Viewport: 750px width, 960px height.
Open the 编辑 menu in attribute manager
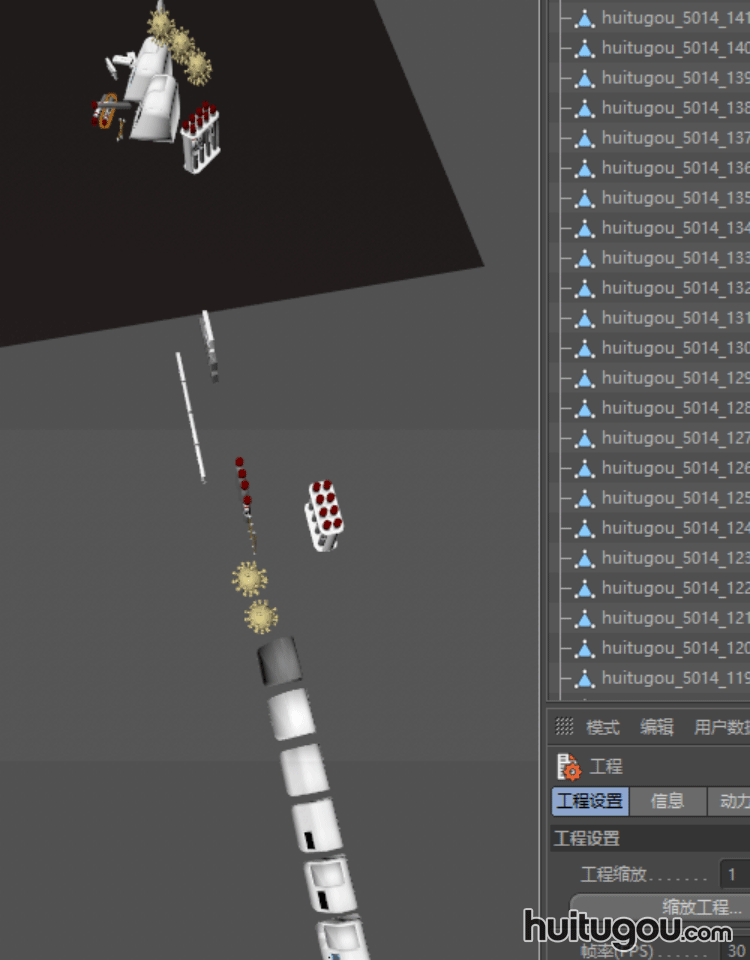[656, 727]
